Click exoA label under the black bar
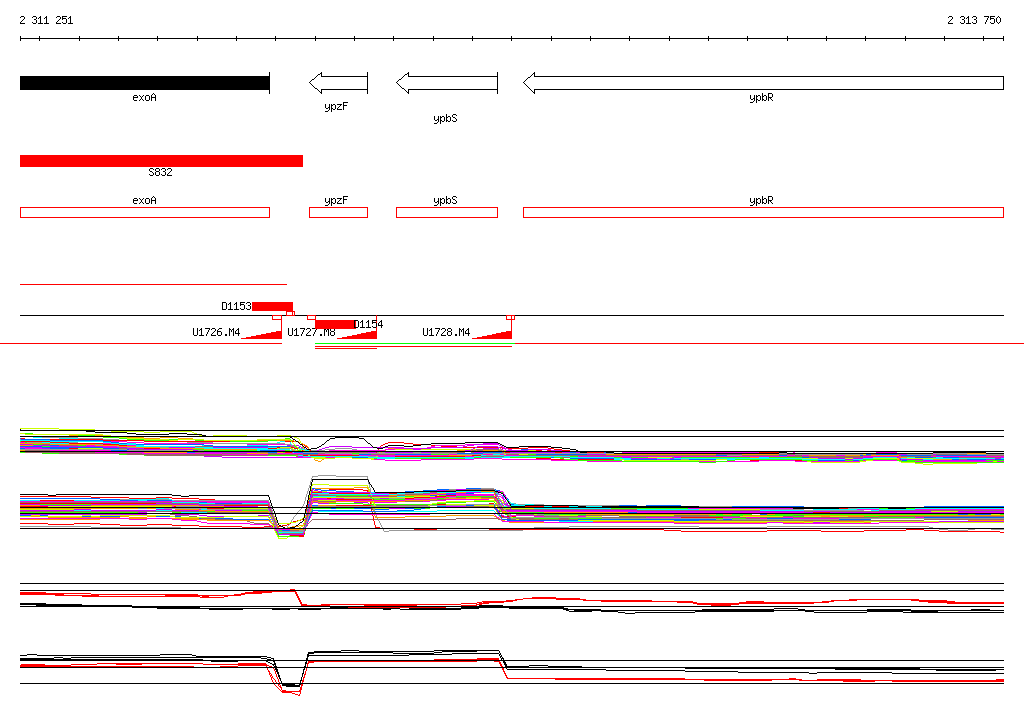This screenshot has width=1024, height=714. [144, 97]
